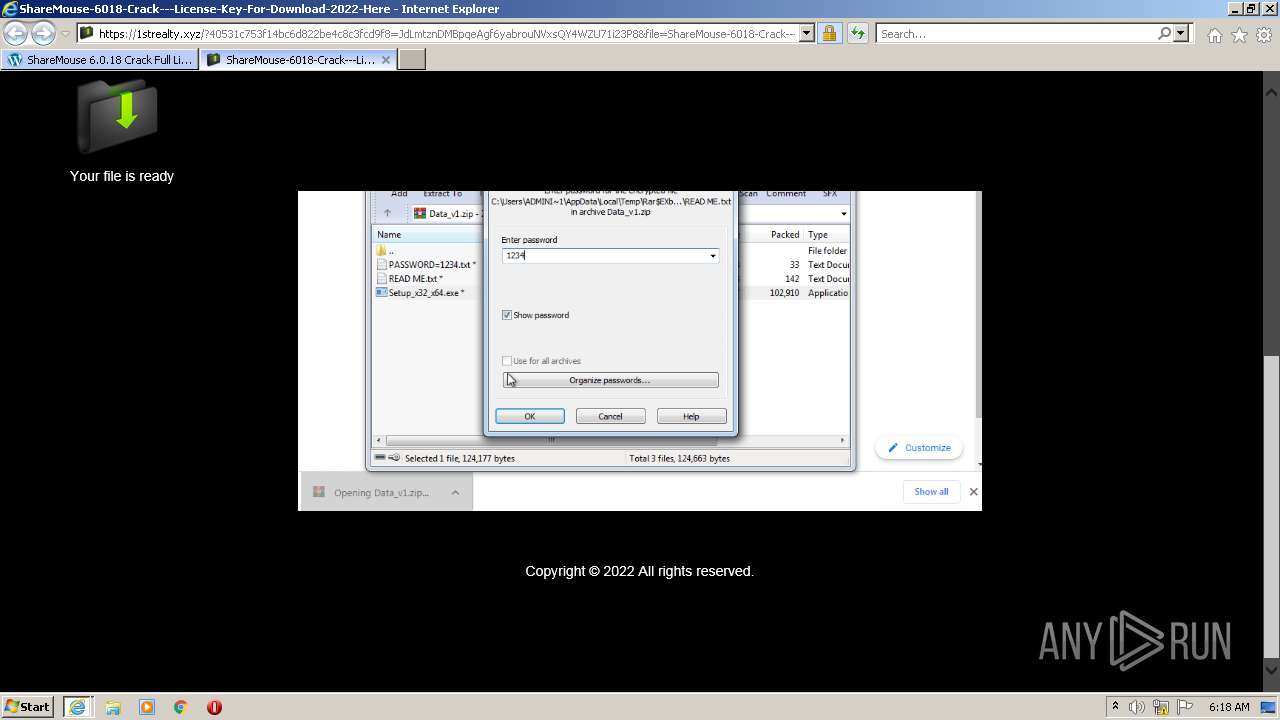The image size is (1280, 720).
Task: Click Cancel in the password dialog
Action: click(610, 416)
